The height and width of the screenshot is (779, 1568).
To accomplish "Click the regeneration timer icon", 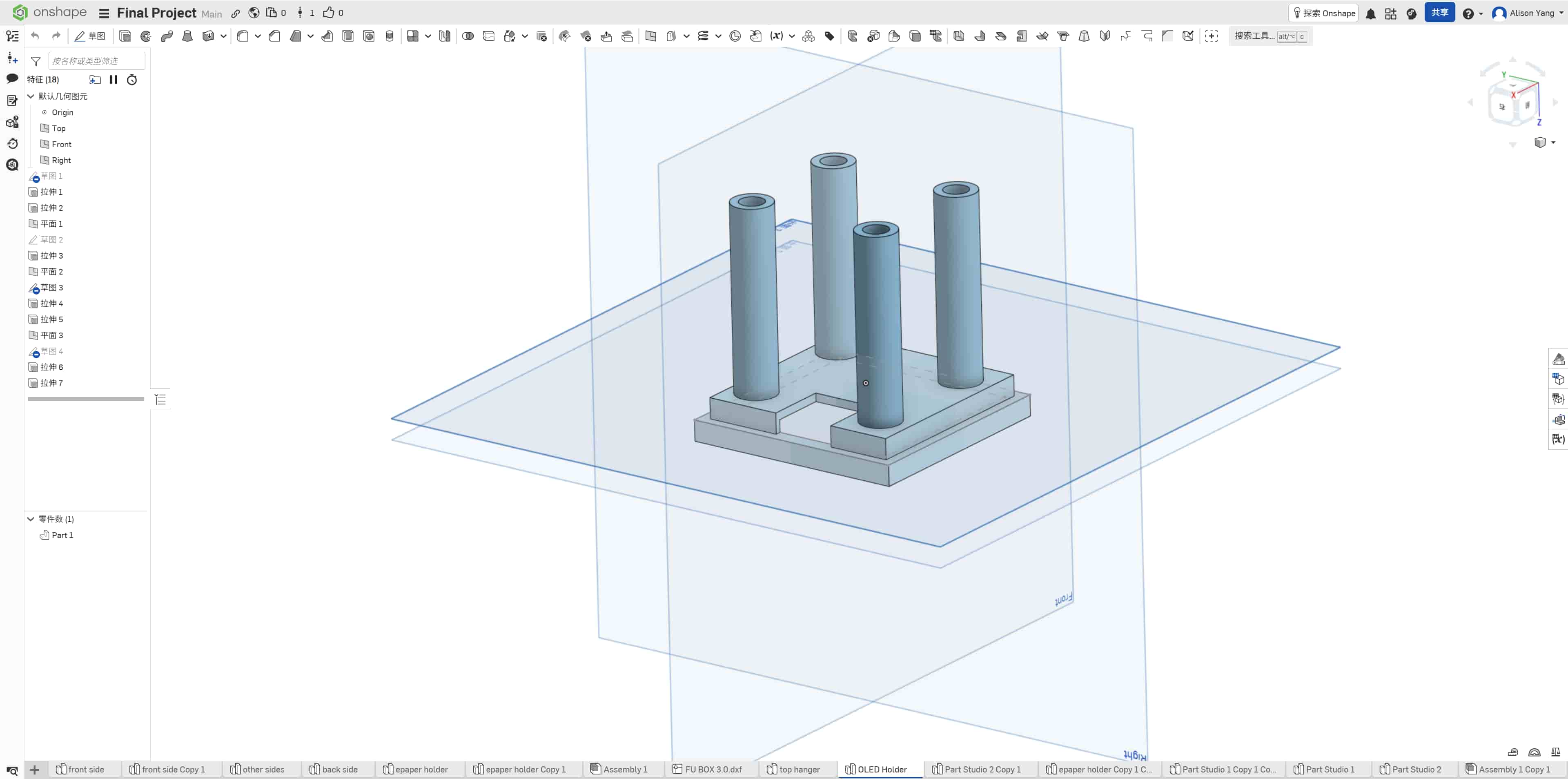I will click(x=132, y=80).
